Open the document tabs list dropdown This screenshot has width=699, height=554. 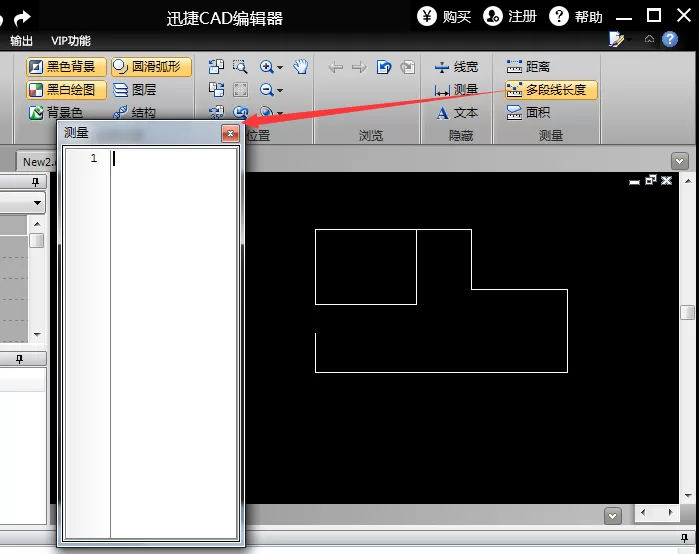679,161
